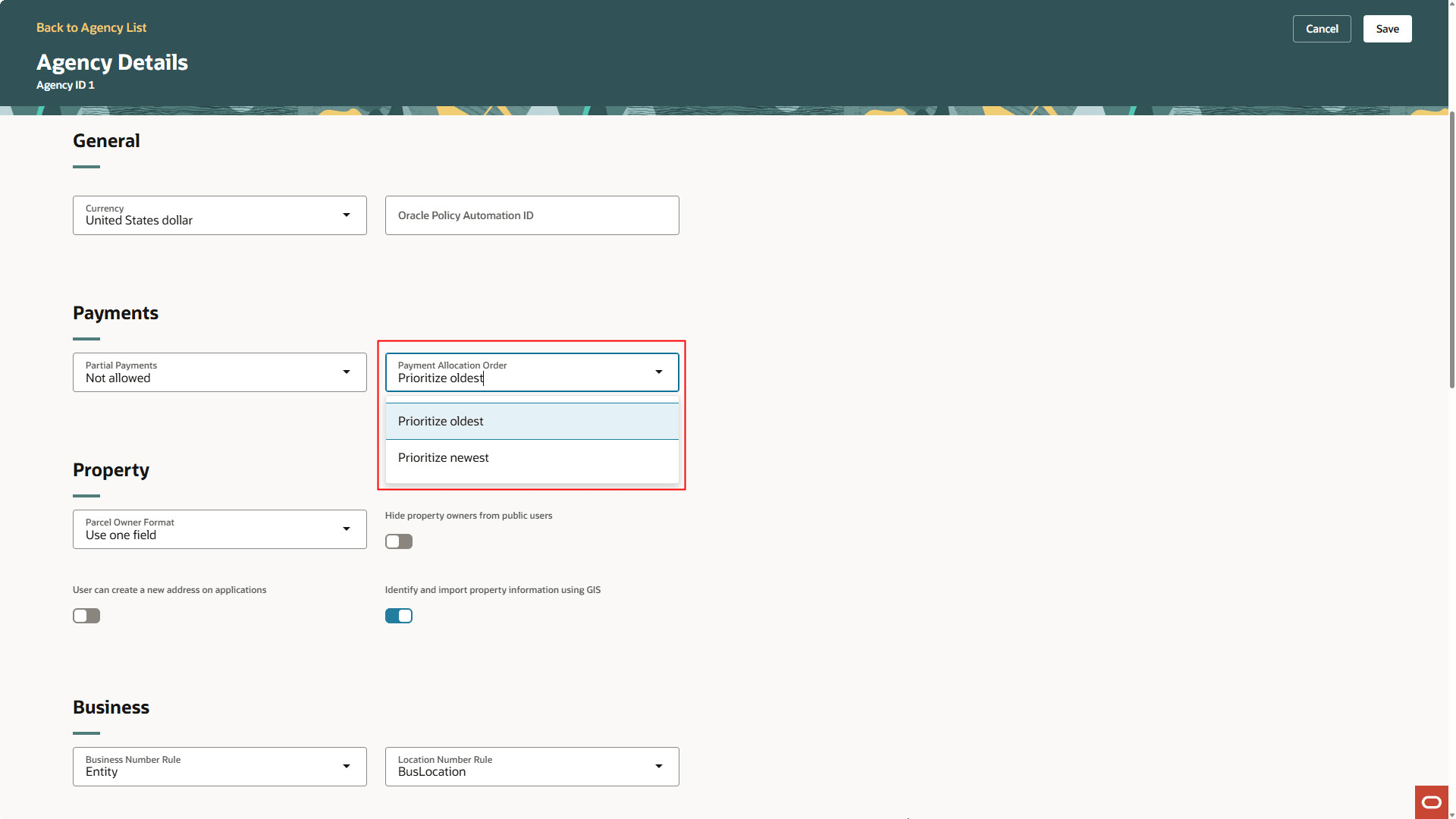Save the agency details
Viewport: 1456px width, 819px height.
1387,28
